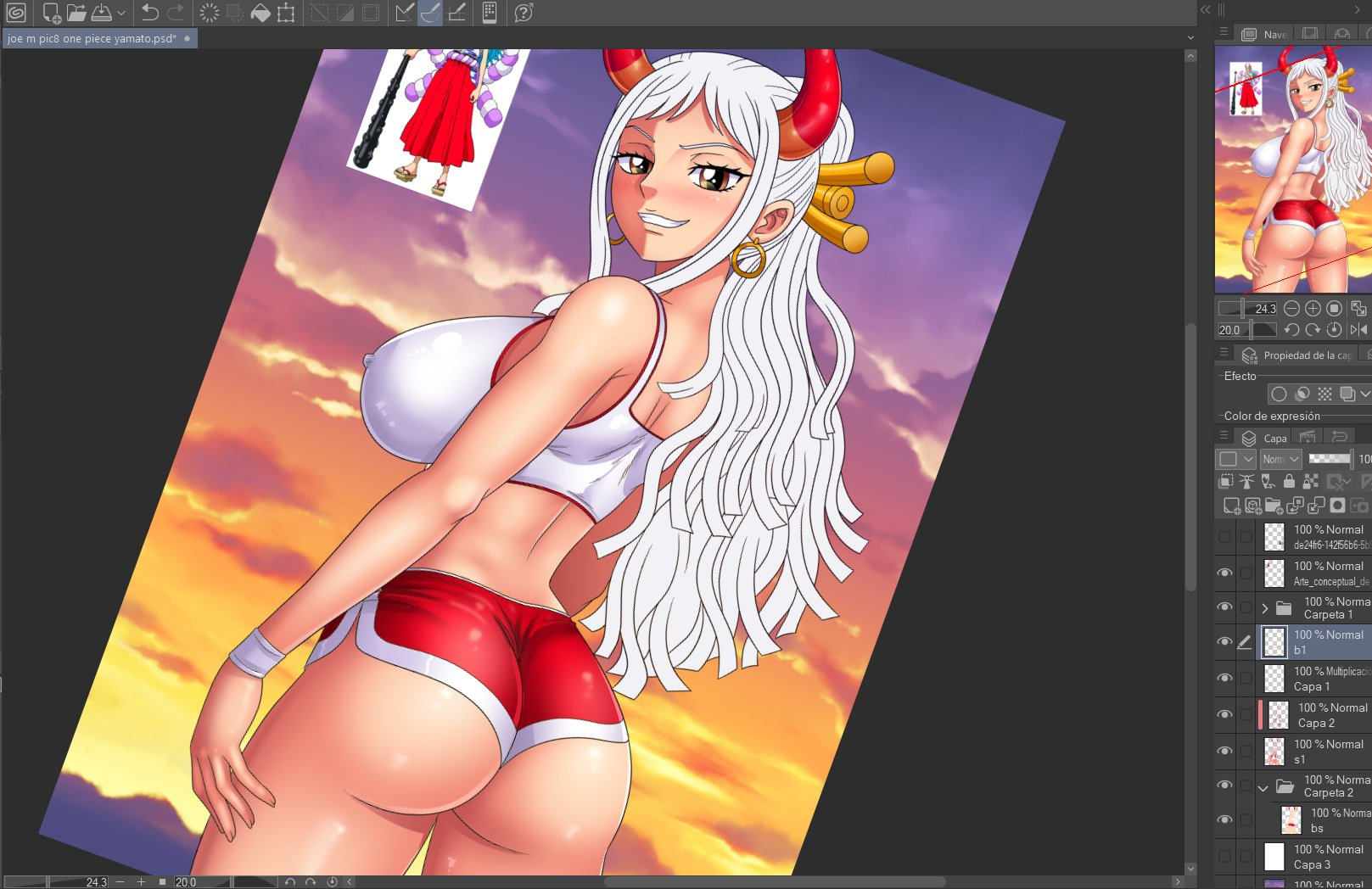Click the Navigator preview thumbnail
Image resolution: width=1372 pixels, height=889 pixels.
click(1292, 170)
